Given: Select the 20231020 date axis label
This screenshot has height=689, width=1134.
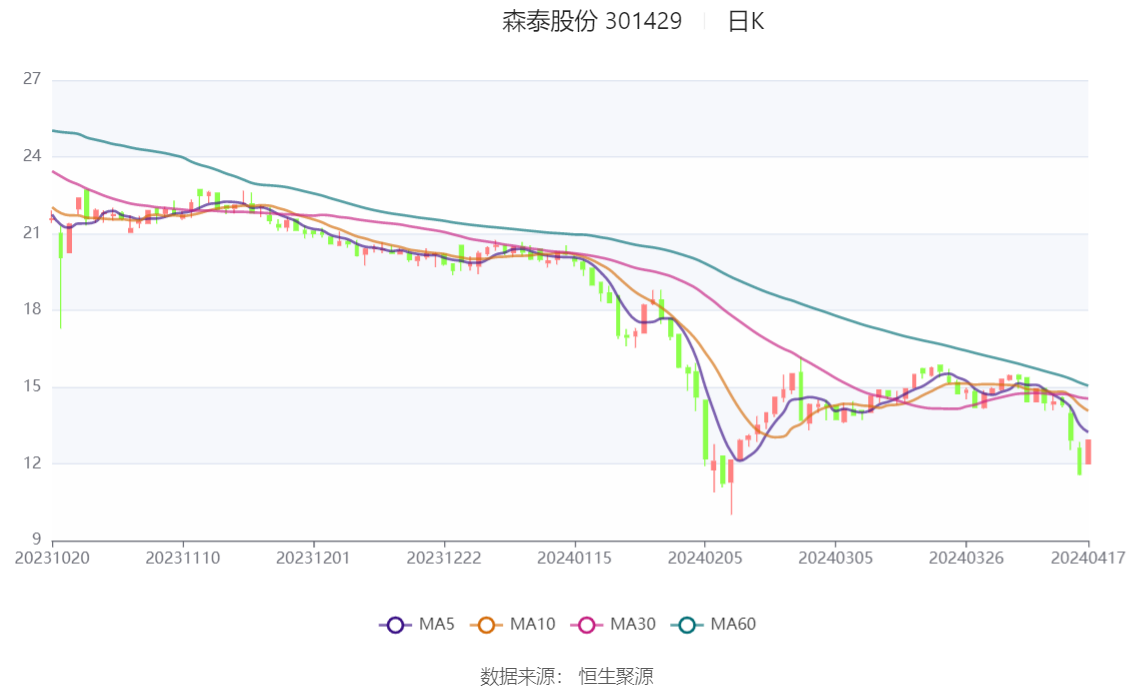Looking at the screenshot, I should coord(52,558).
